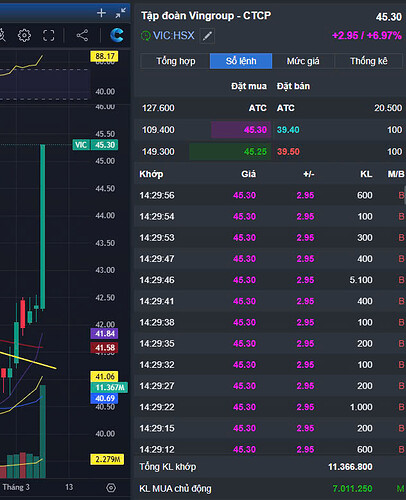Image resolution: width=406 pixels, height=500 pixels.
Task: Select bid price 45.25 in order book
Action: click(255, 152)
